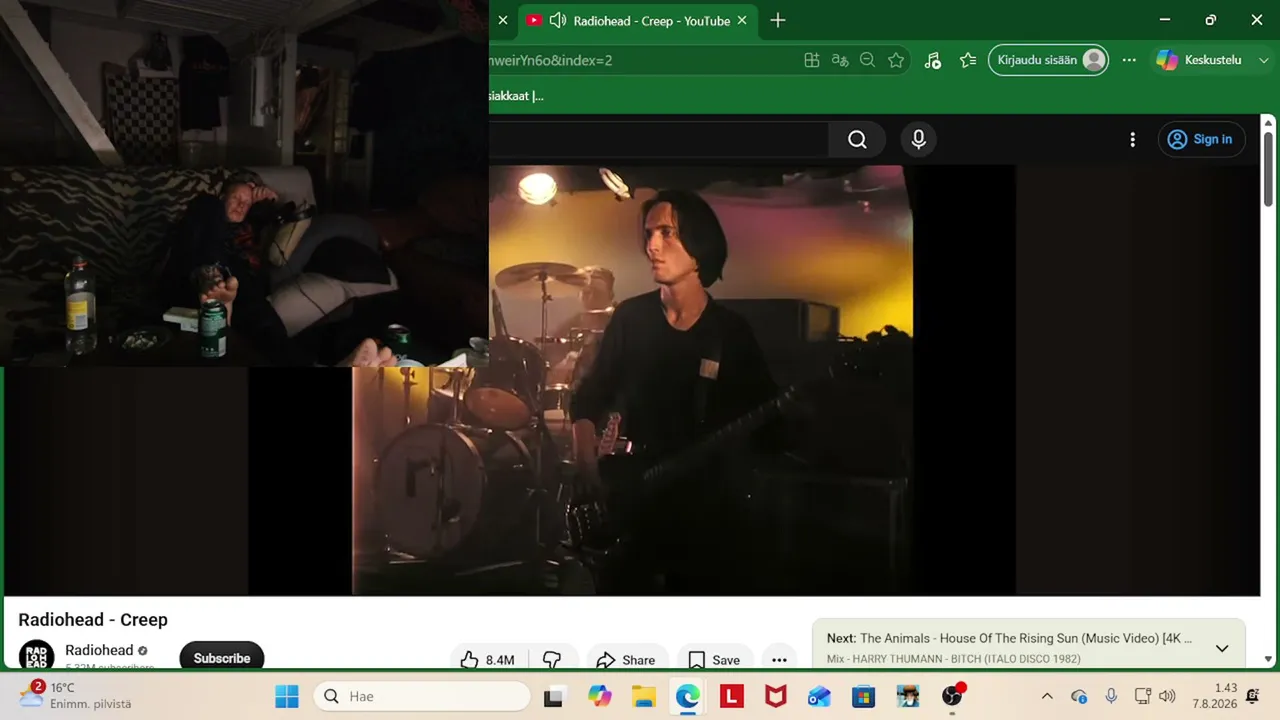The image size is (1280, 720).
Task: Open the cloud sync tray icon
Action: (x=1079, y=696)
